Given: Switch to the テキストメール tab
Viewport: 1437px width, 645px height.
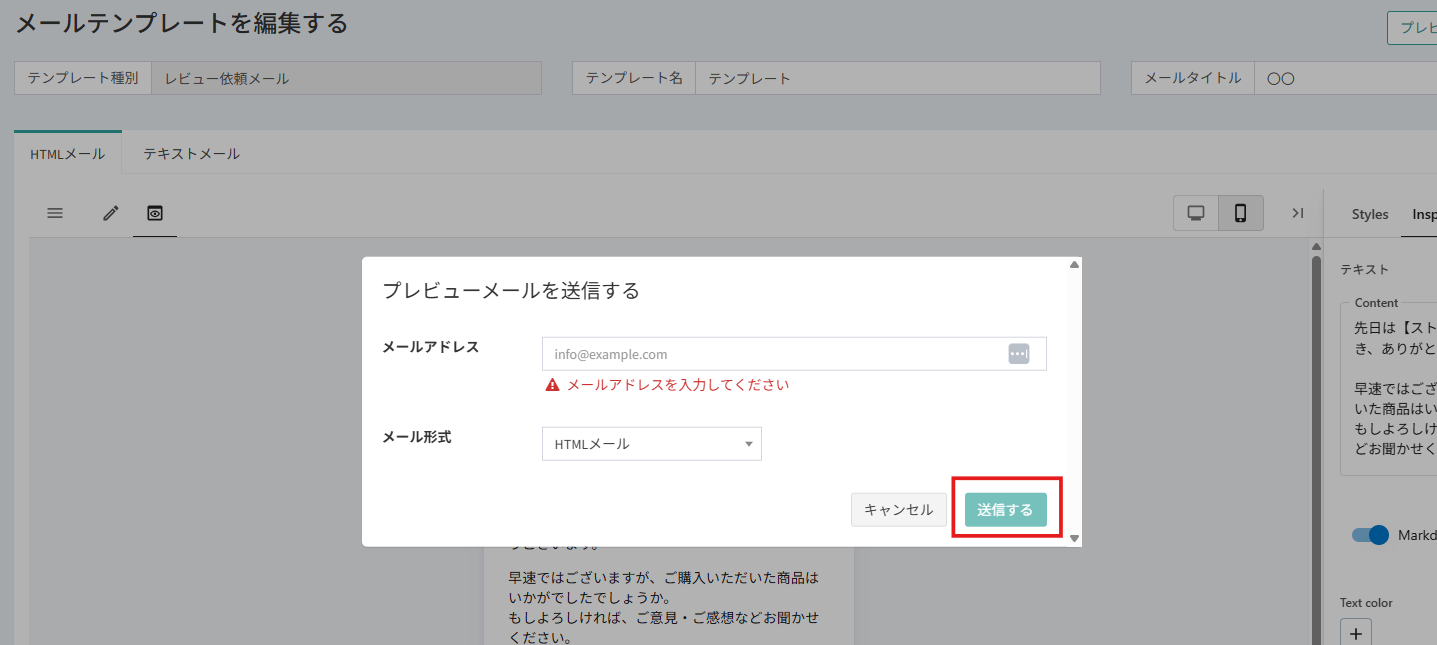Looking at the screenshot, I should click(191, 154).
